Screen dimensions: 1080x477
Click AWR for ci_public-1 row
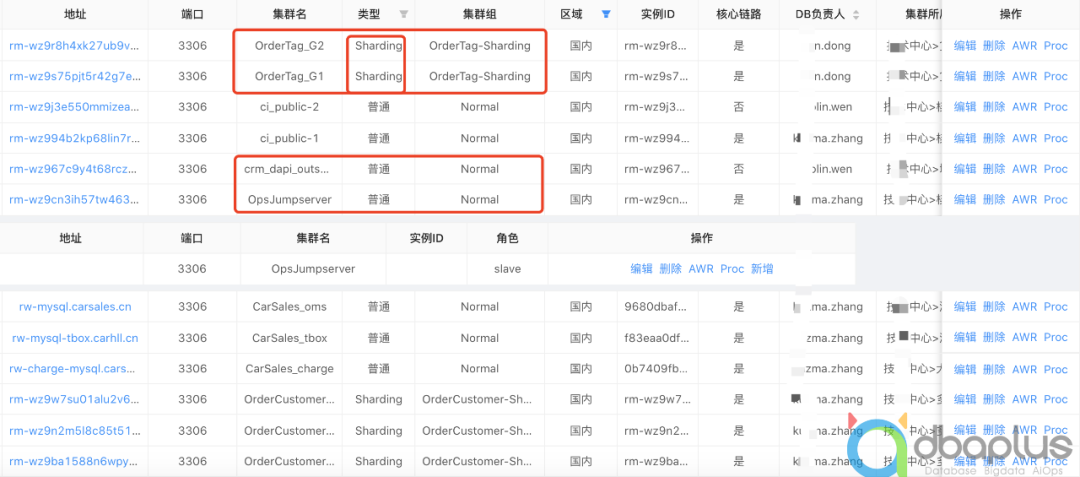click(x=1024, y=138)
